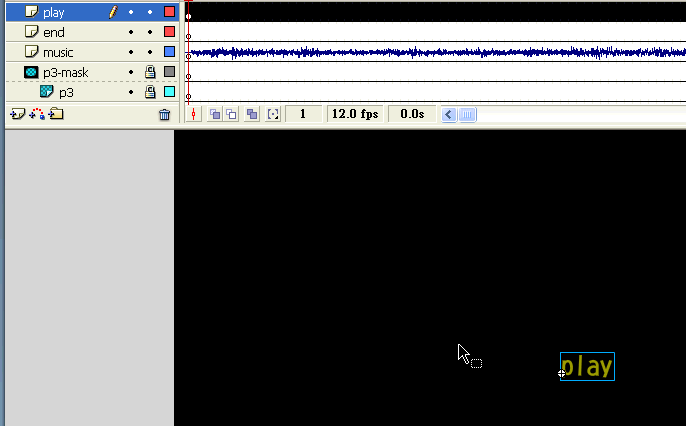The width and height of the screenshot is (686, 426).
Task: Click gray outline swatch of p3-mask layer
Action: [x=169, y=72]
